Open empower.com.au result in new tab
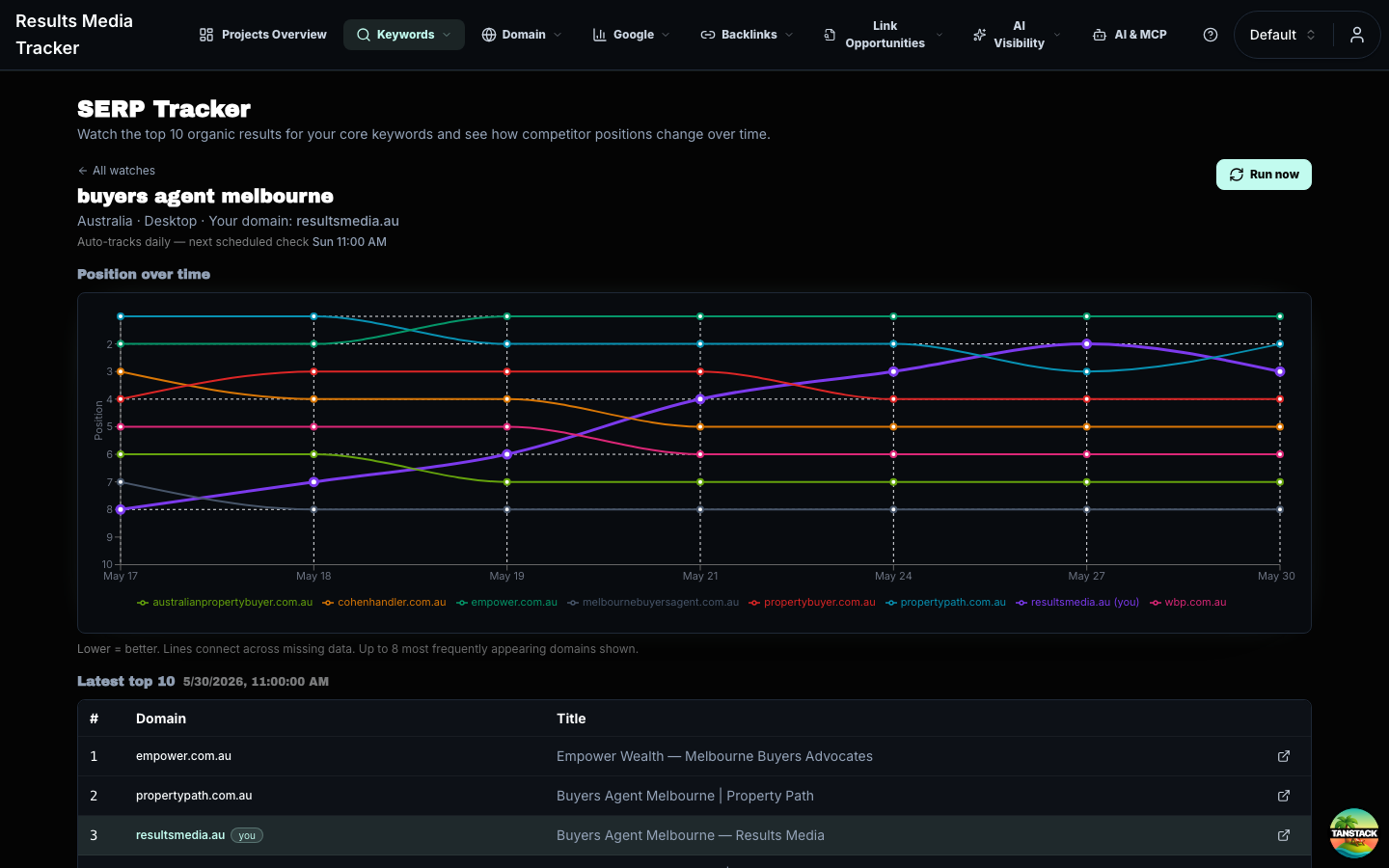Image resolution: width=1389 pixels, height=868 pixels. (1284, 756)
